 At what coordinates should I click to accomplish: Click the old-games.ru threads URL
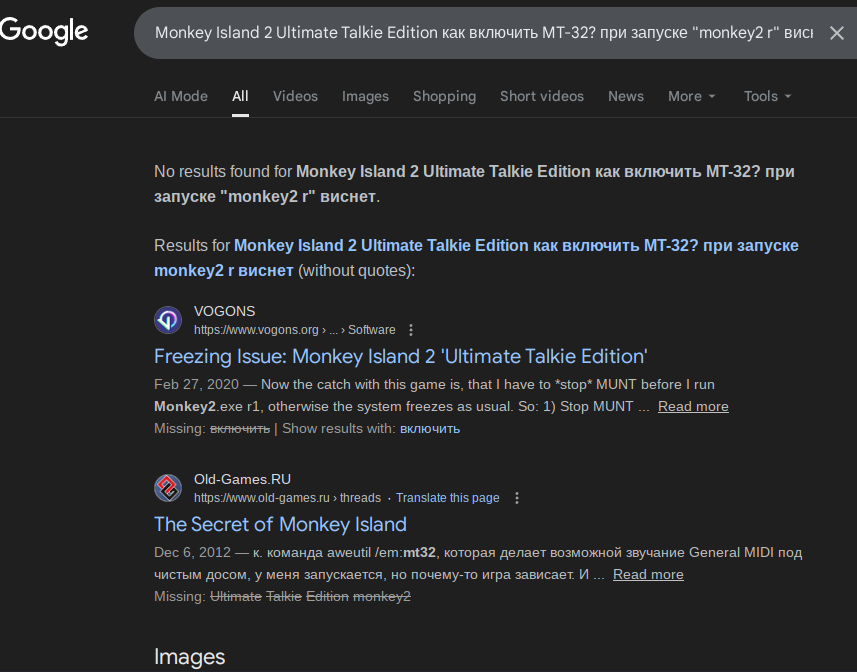tap(287, 498)
